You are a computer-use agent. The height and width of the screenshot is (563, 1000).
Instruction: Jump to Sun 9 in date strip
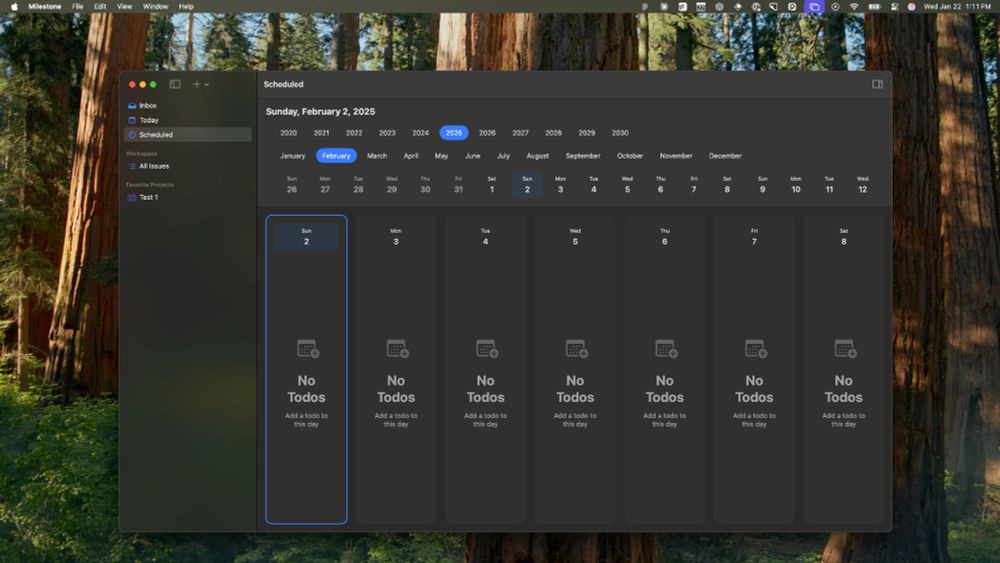pos(762,185)
